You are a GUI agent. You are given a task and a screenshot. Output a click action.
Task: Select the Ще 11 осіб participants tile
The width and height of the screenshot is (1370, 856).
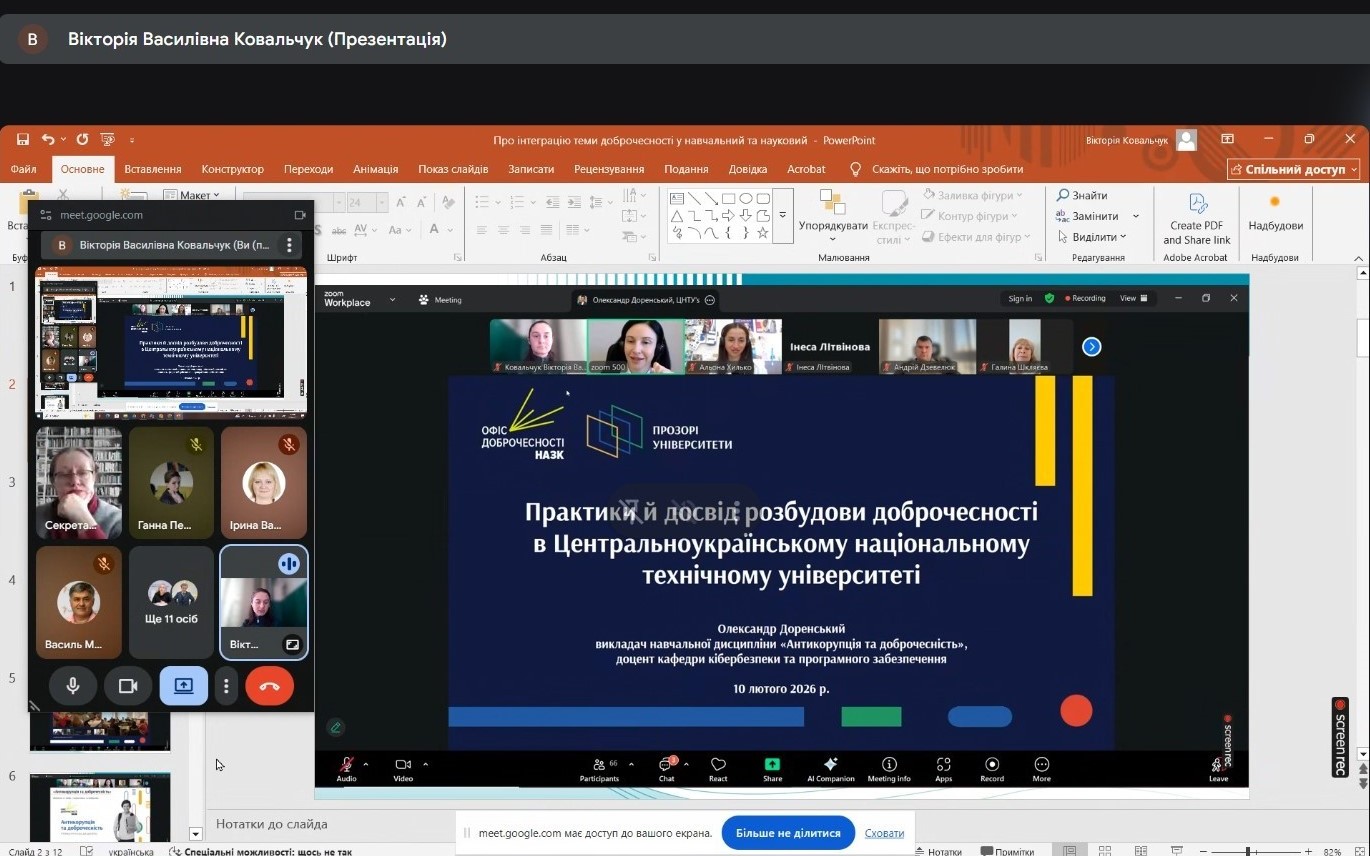(171, 602)
